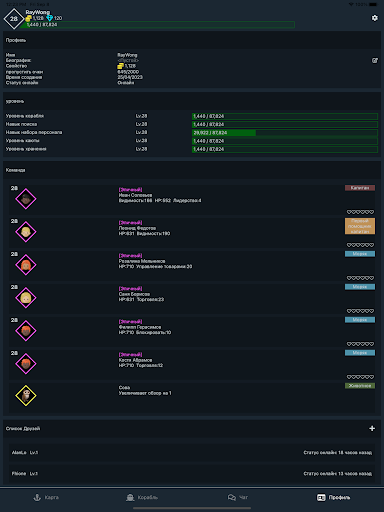Screen dimensions: 384x512
Task: Select the Профиль tab label
Action: point(339,497)
